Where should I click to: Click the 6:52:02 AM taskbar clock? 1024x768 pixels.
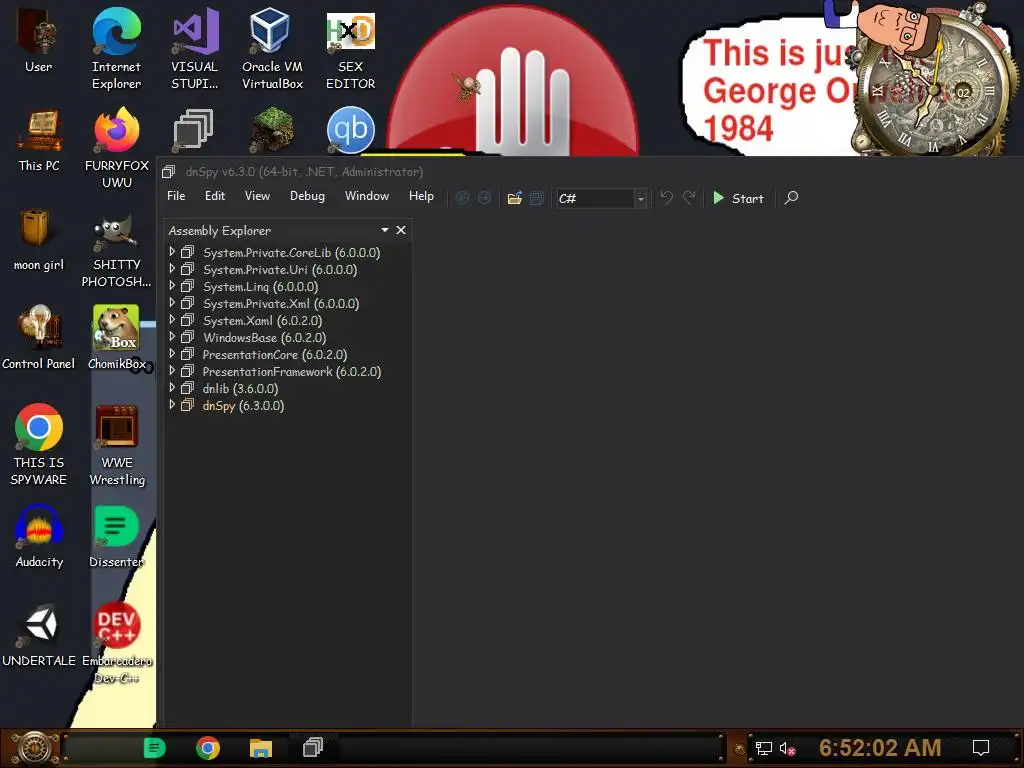[880, 748]
